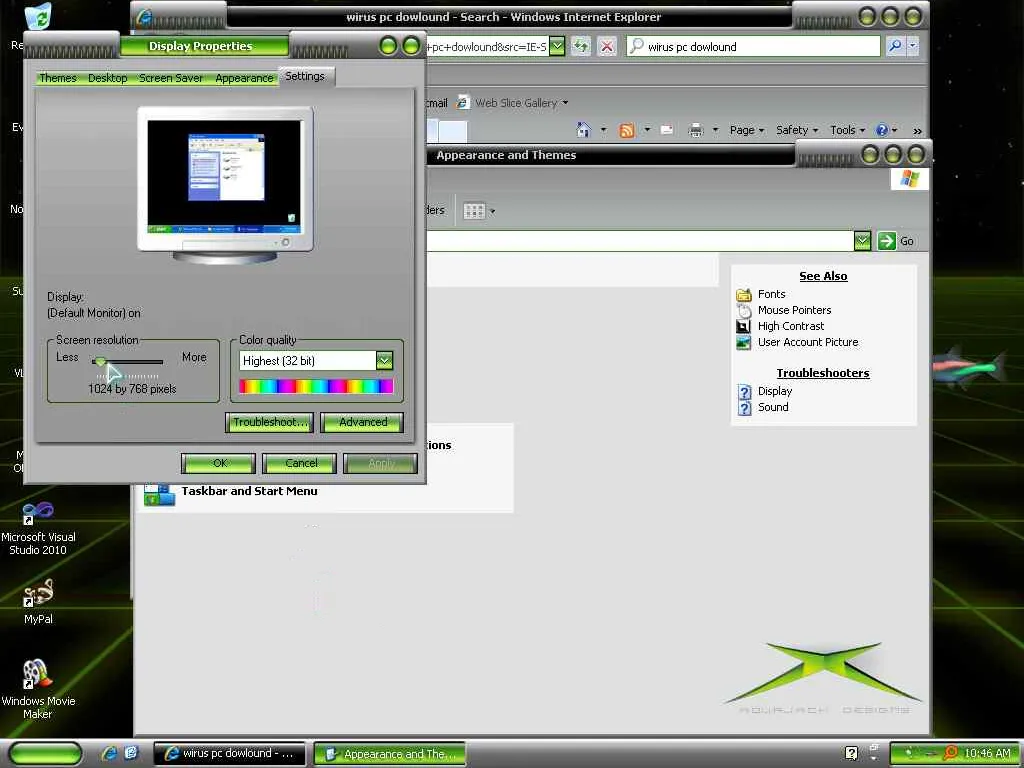Click the monitor preview image
Screen dimensions: 1024x768
tap(225, 185)
